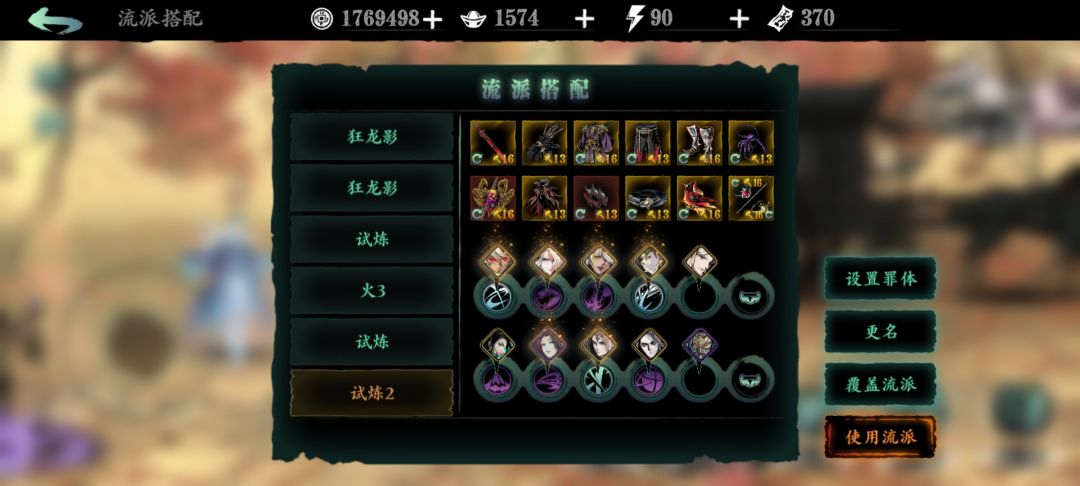Screen dimensions: 1080x486
Task: Open the ticket currency icon
Action: click(x=780, y=19)
